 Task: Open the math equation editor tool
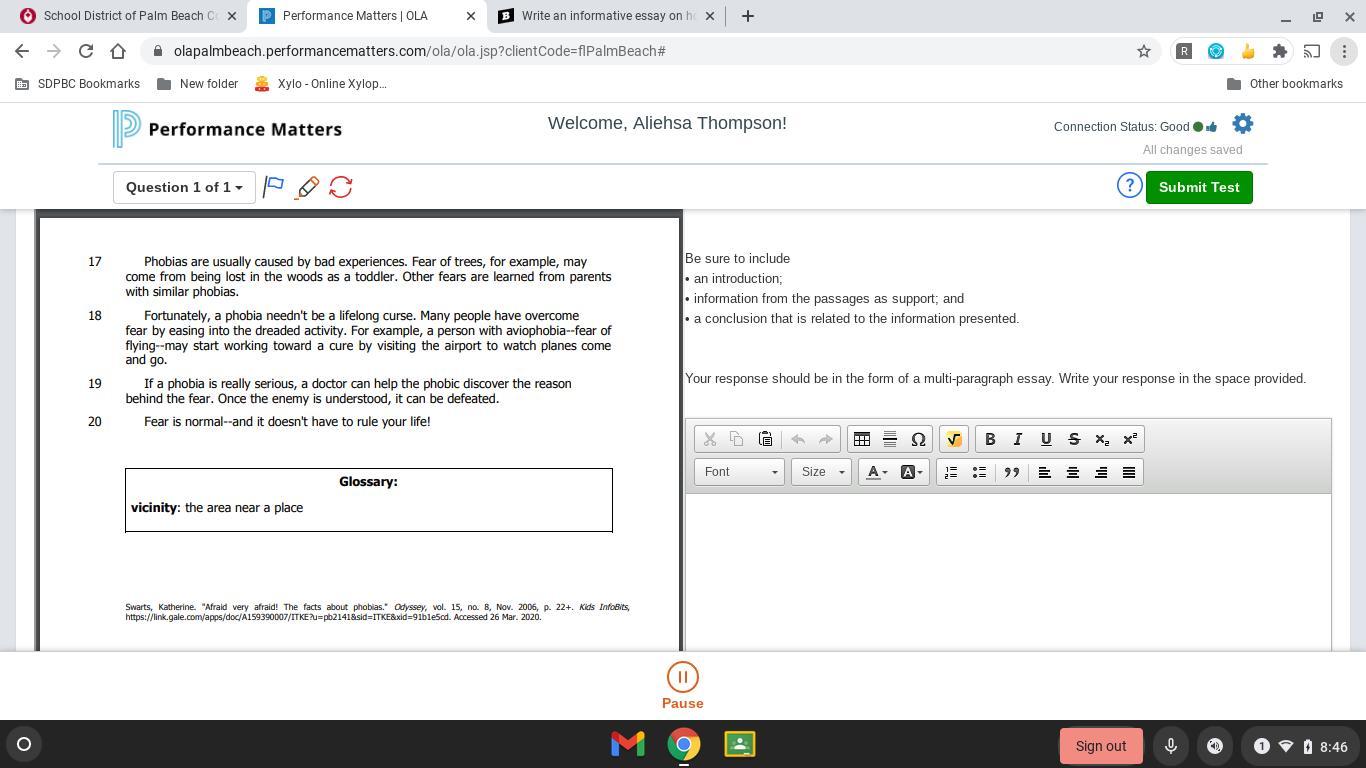point(953,439)
